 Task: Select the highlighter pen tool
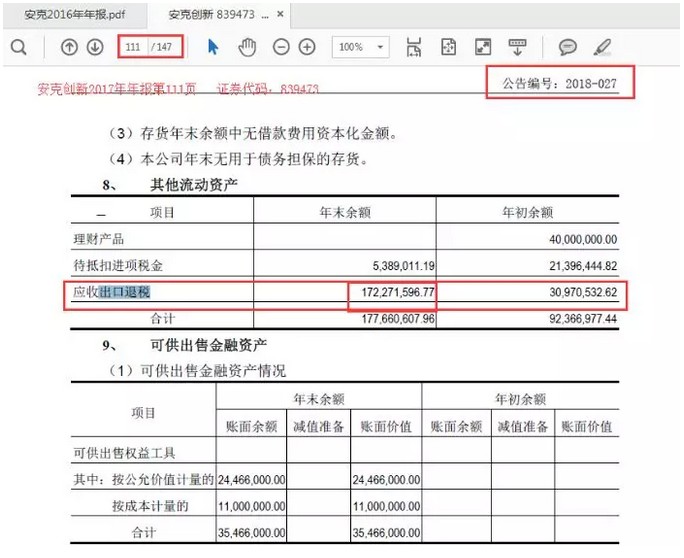601,47
